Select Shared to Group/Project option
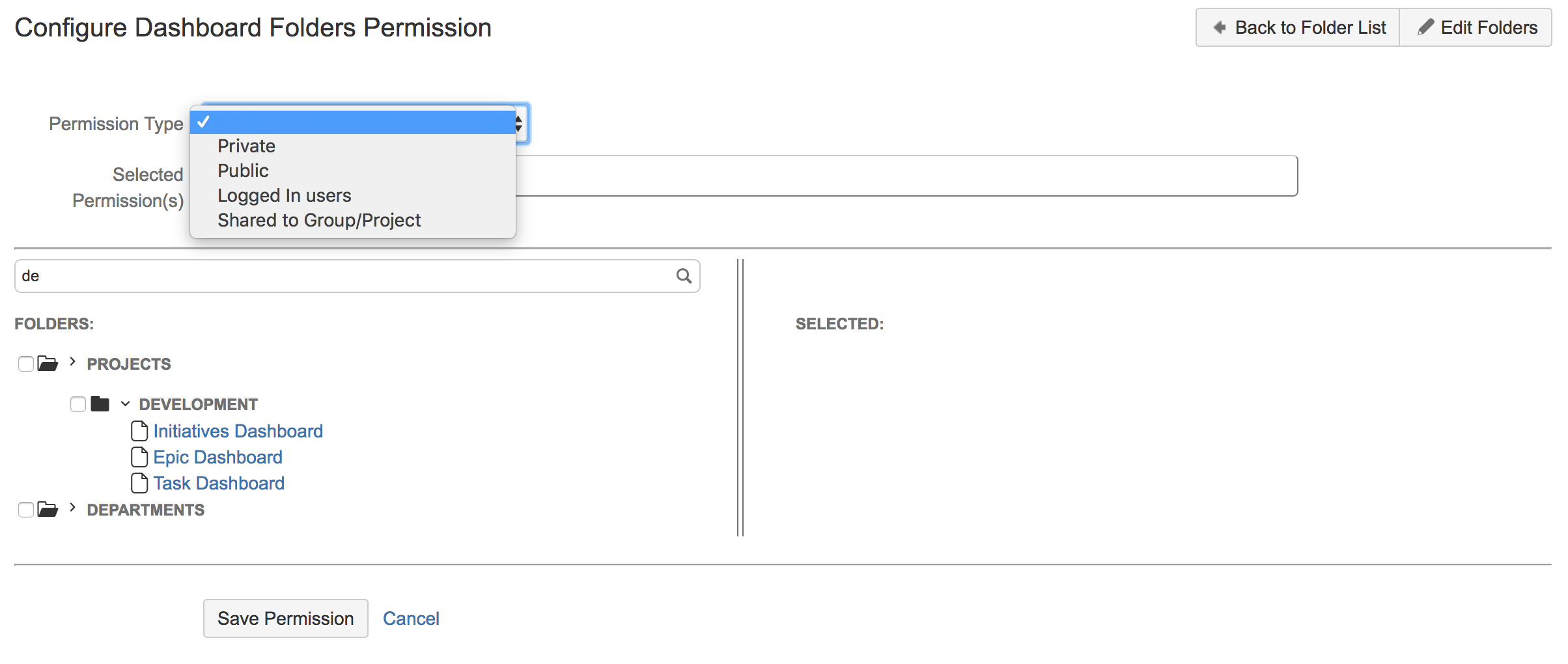1568x664 pixels. point(319,220)
